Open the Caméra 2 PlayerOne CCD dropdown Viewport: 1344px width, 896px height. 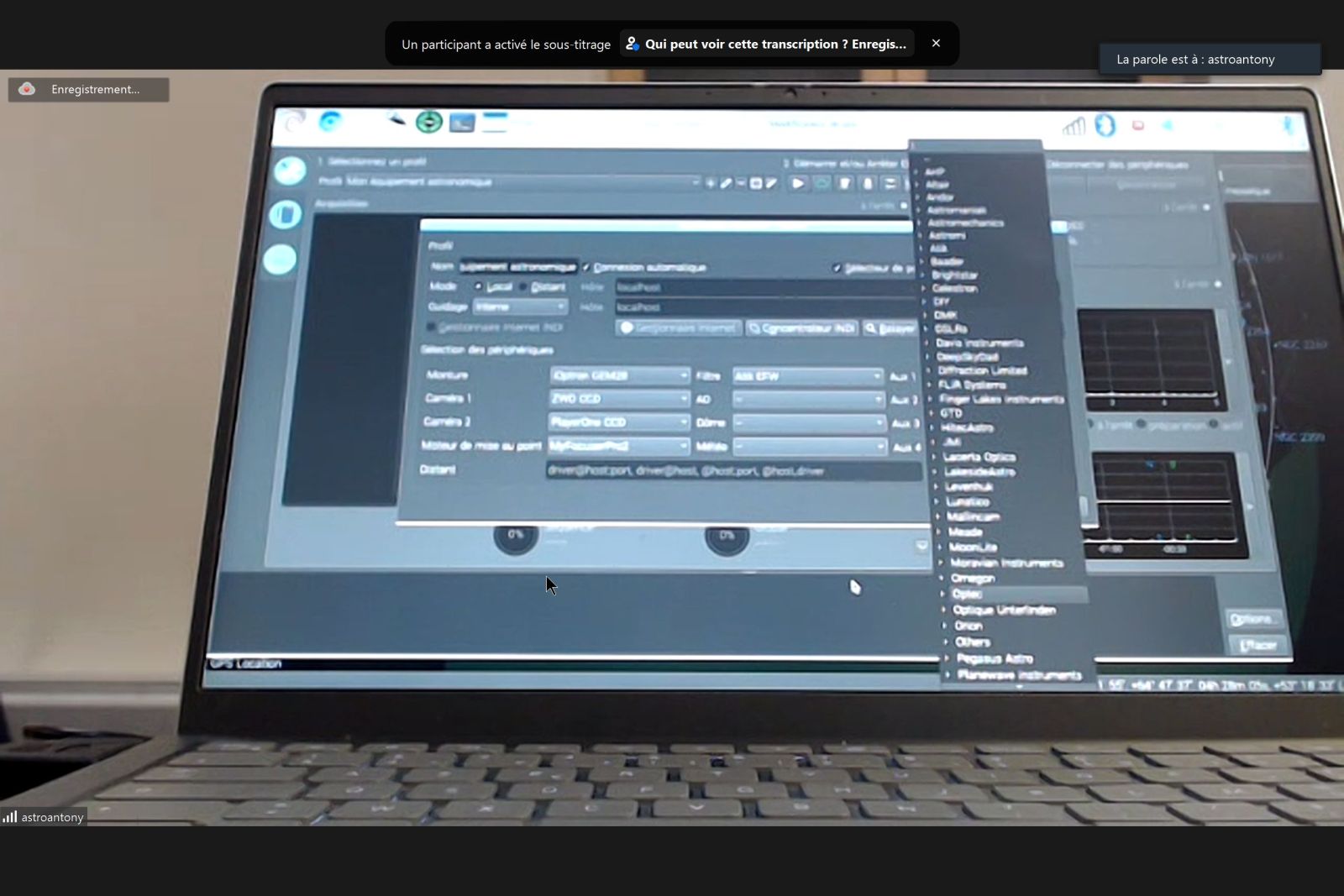point(619,422)
